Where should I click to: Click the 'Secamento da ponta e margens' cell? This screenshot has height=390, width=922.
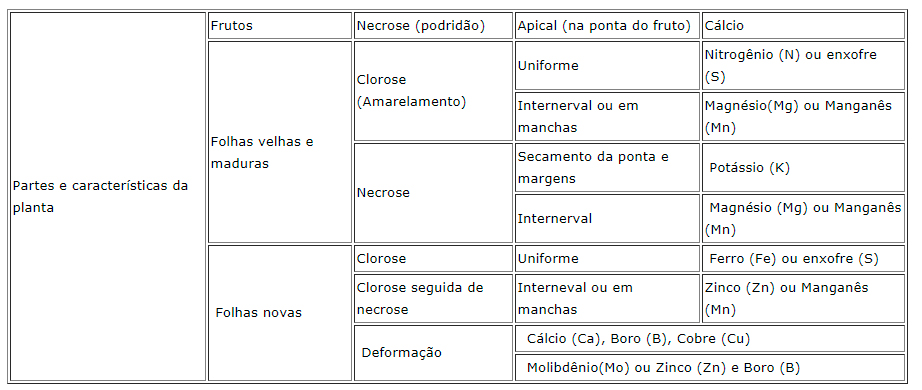pyautogui.click(x=607, y=168)
